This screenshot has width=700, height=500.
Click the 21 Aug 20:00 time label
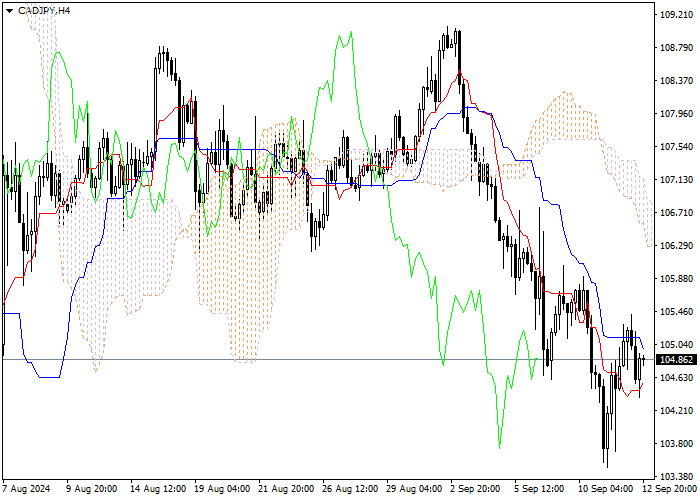[x=287, y=489]
